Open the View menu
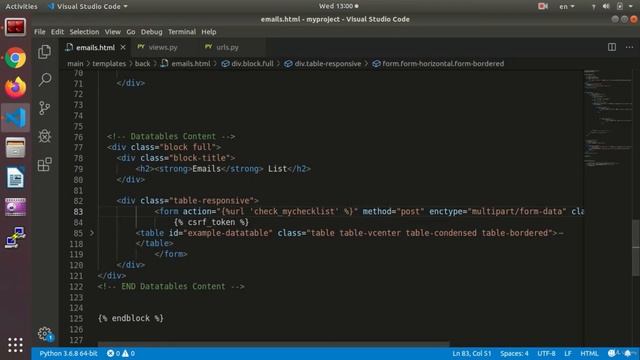 coord(112,32)
